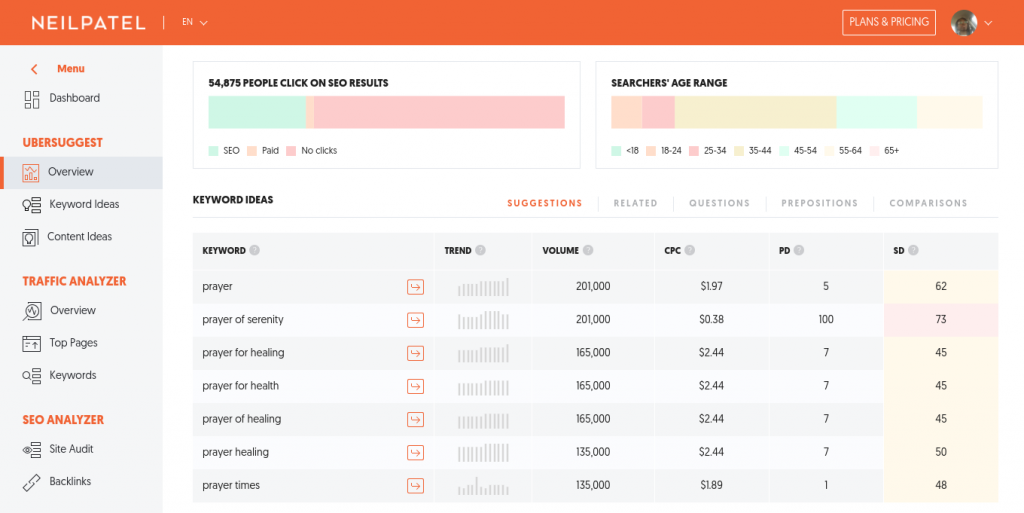
Task: Open Keyword Ideas lightbulb icon
Action: click(31, 205)
